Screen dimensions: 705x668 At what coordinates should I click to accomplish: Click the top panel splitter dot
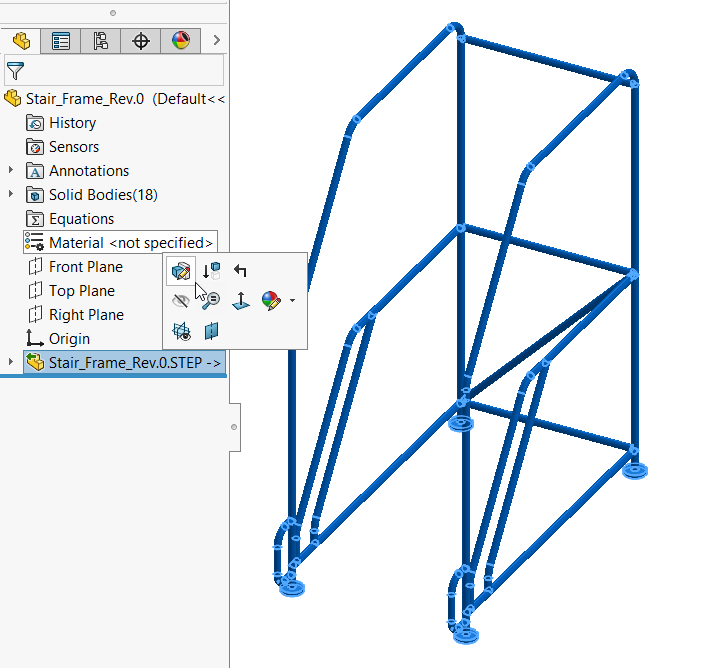point(113,13)
